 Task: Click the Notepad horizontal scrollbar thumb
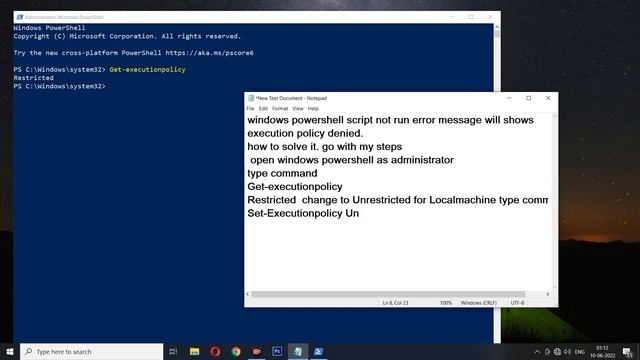point(388,294)
